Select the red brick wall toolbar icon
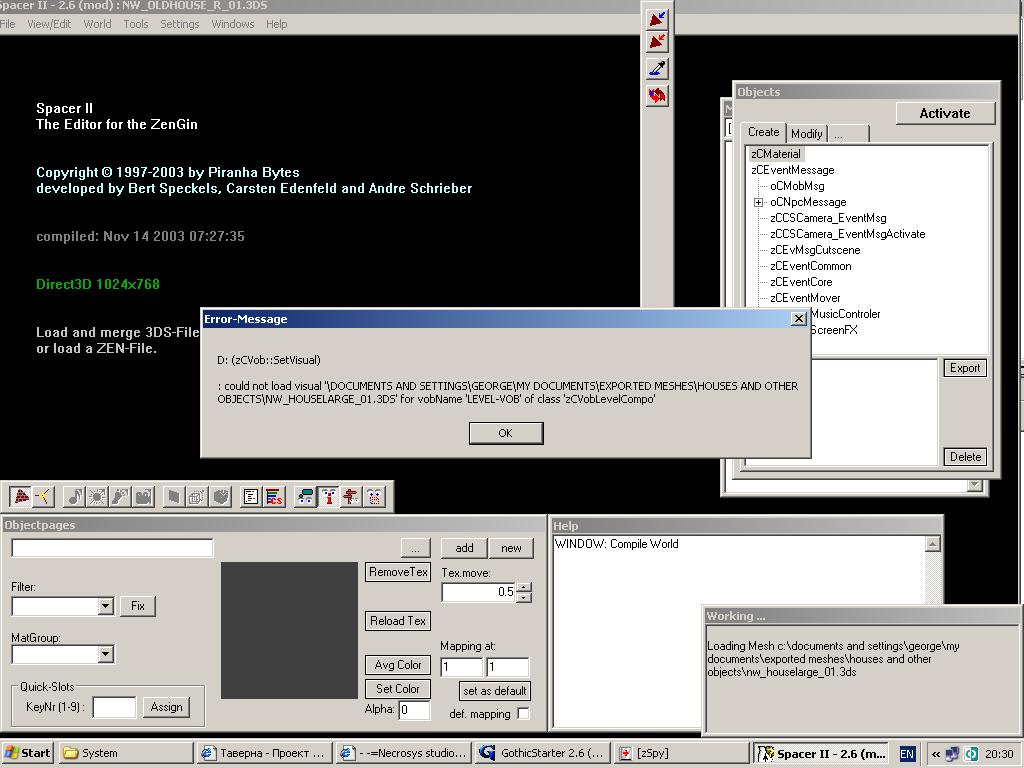Screen dimensions: 1024x768 22,497
